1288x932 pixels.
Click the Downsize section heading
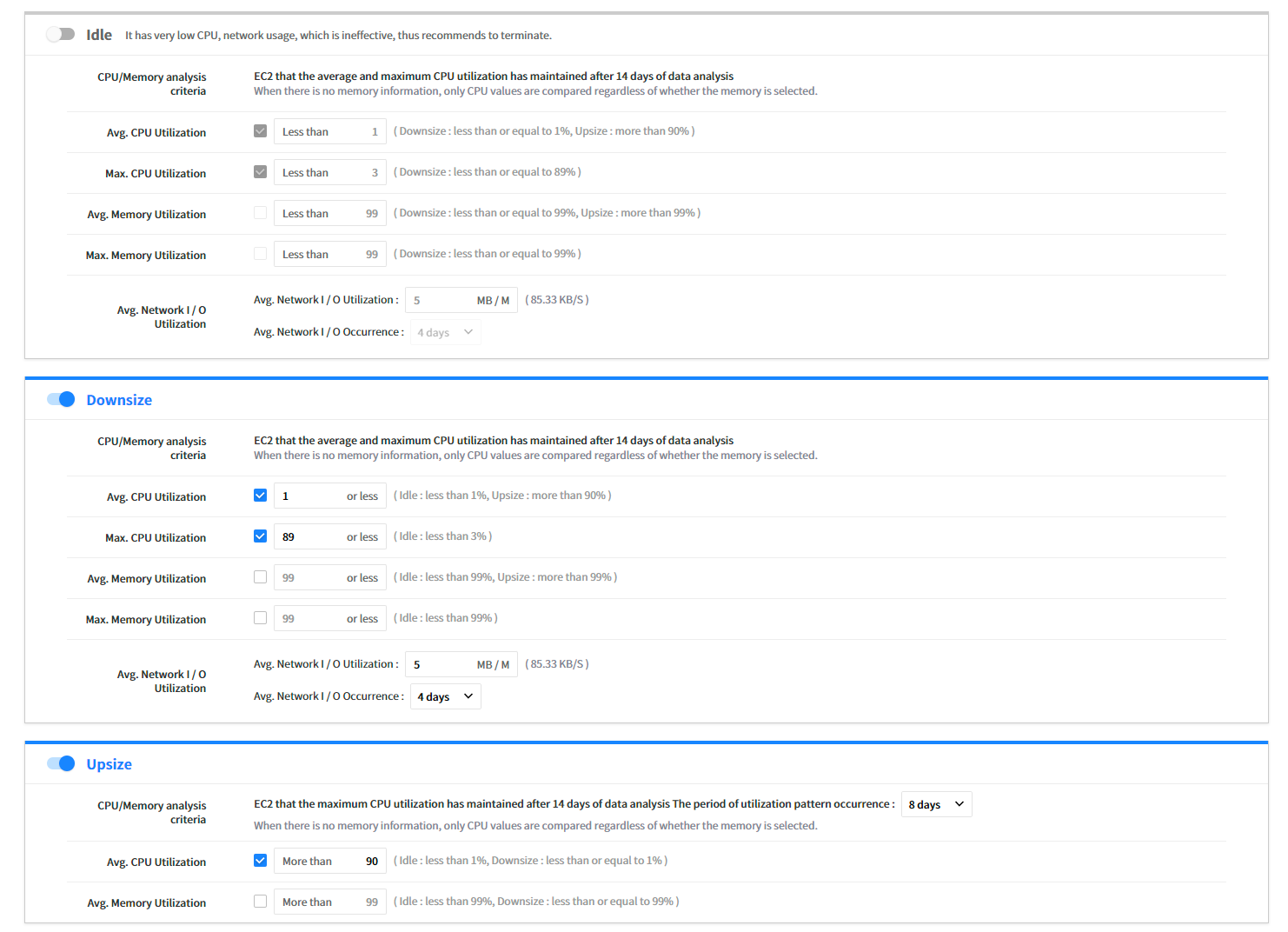(x=119, y=400)
